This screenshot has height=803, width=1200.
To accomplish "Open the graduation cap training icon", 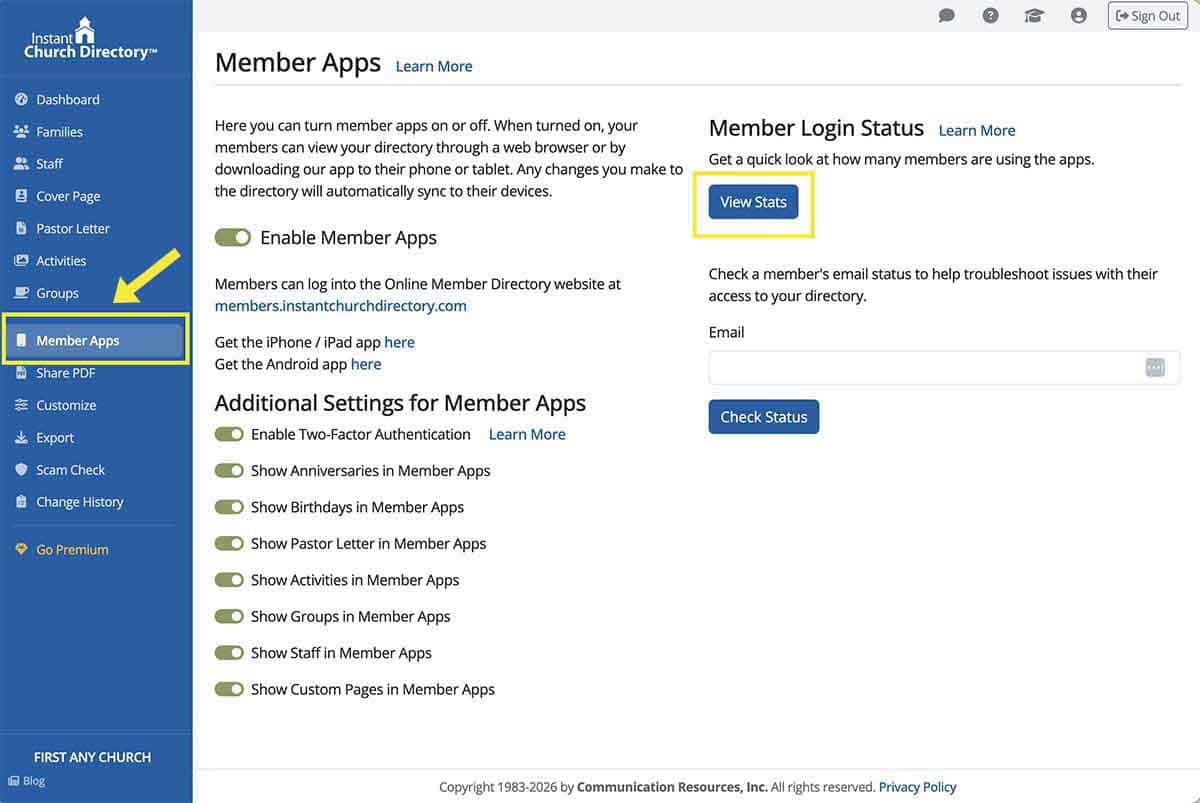I will tap(1034, 16).
